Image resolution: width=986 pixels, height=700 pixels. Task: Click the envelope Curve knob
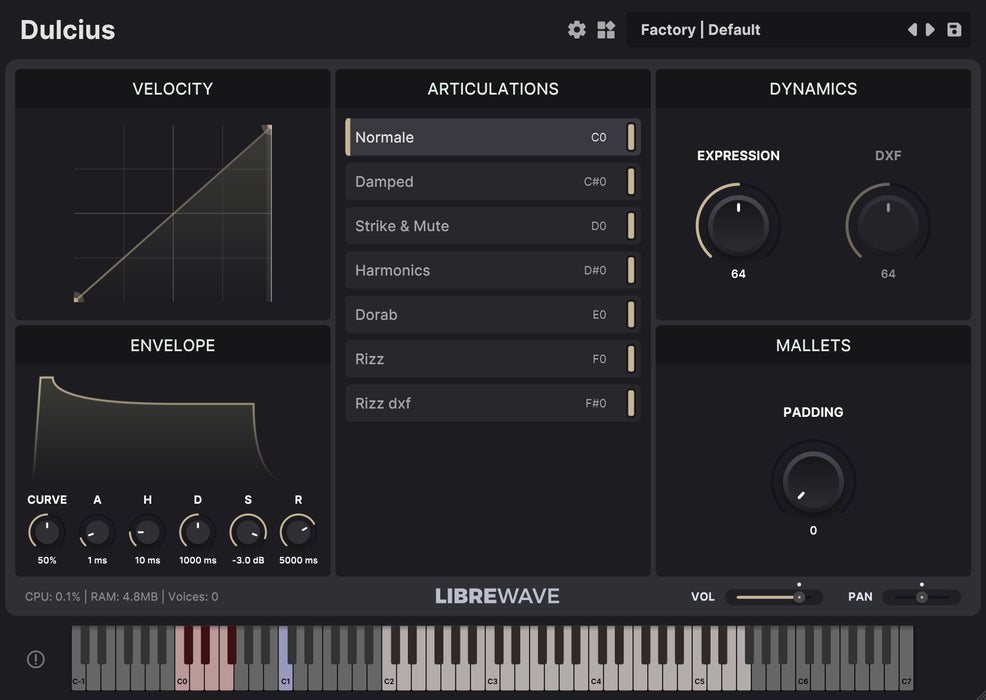(x=47, y=531)
